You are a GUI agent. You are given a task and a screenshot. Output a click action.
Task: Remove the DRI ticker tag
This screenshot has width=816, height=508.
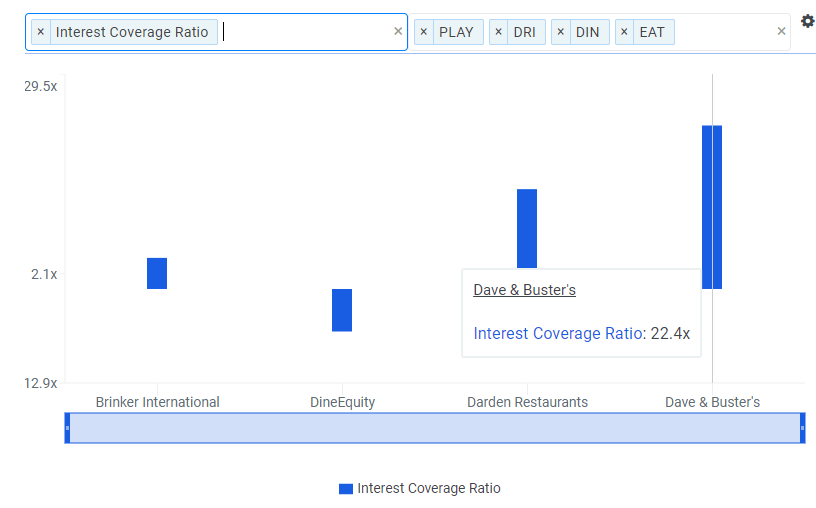[498, 32]
